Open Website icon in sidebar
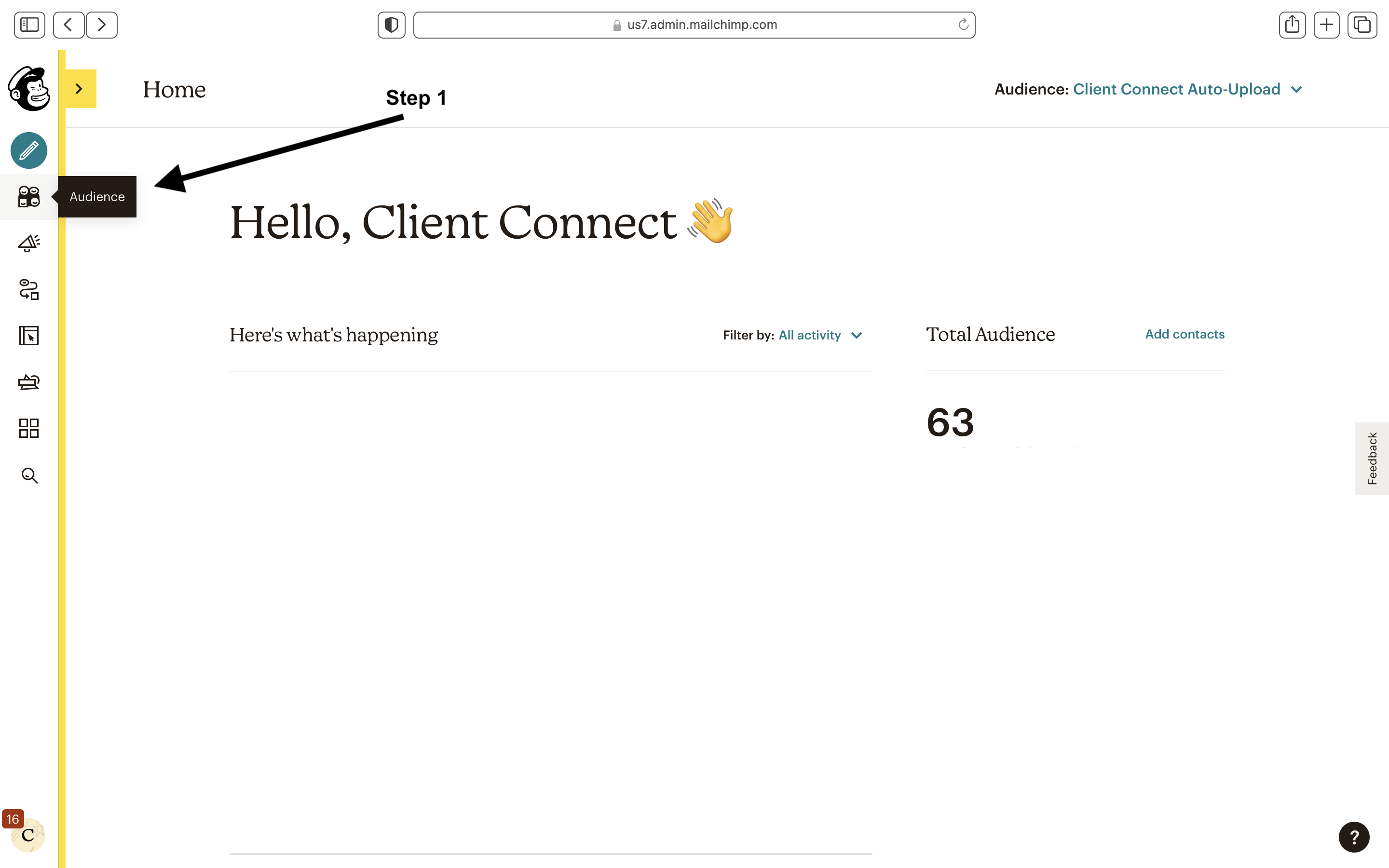This screenshot has width=1389, height=868. click(x=29, y=335)
